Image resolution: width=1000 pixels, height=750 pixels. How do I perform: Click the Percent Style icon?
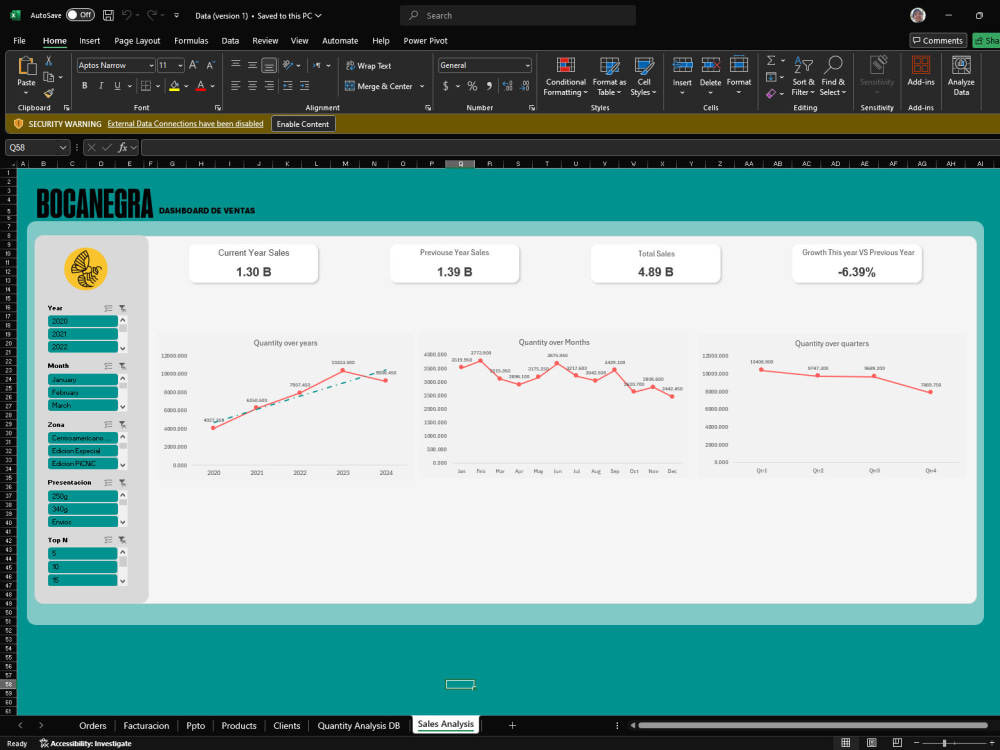click(x=472, y=86)
